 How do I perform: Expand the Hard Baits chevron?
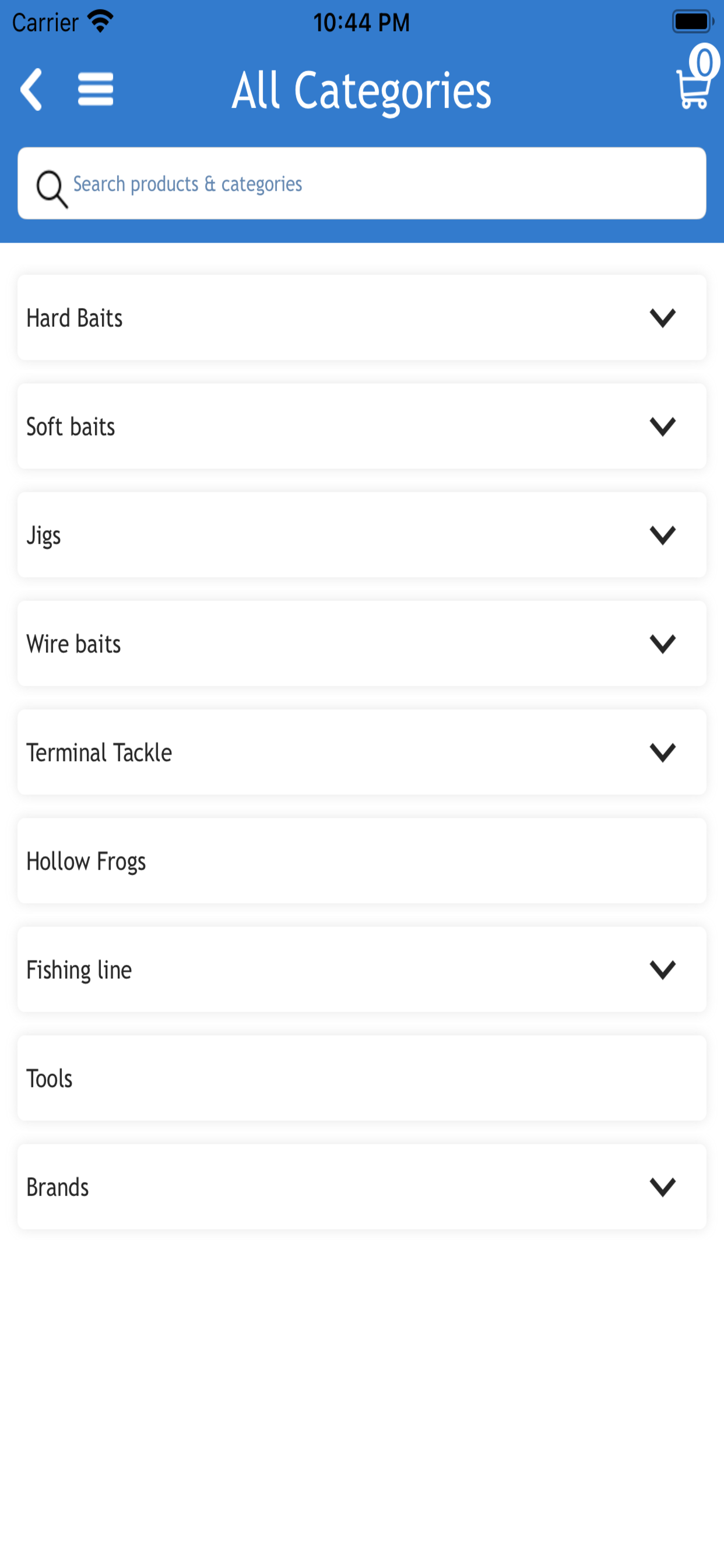(x=663, y=318)
